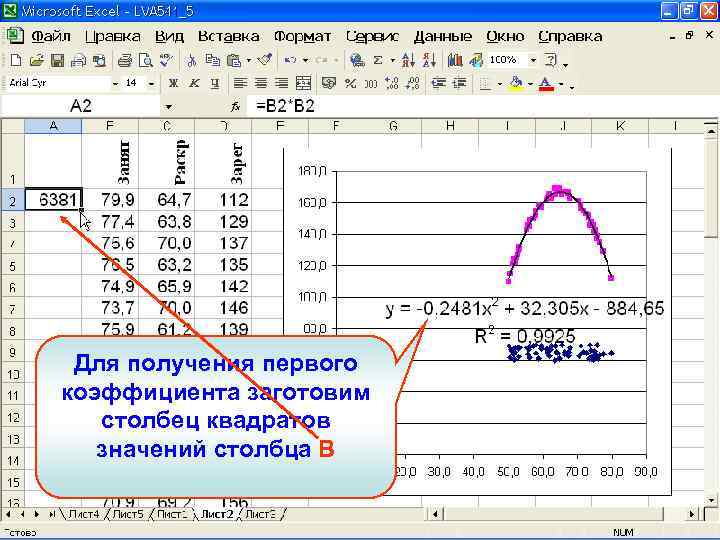This screenshot has height=540, width=720.
Task: Apply percent style icon
Action: (x=350, y=83)
